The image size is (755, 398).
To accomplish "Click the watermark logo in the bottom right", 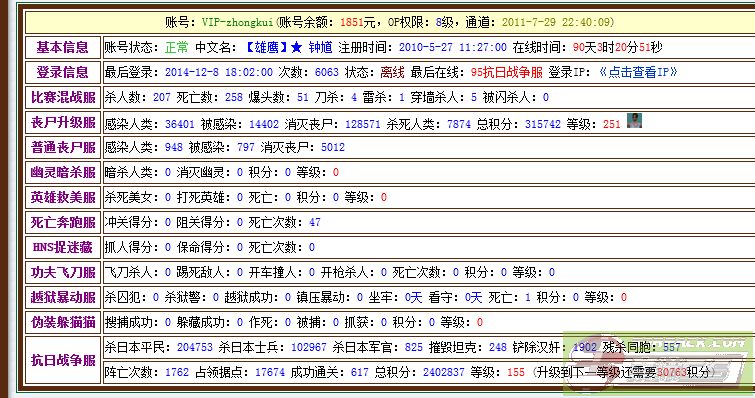I will [x=658, y=360].
